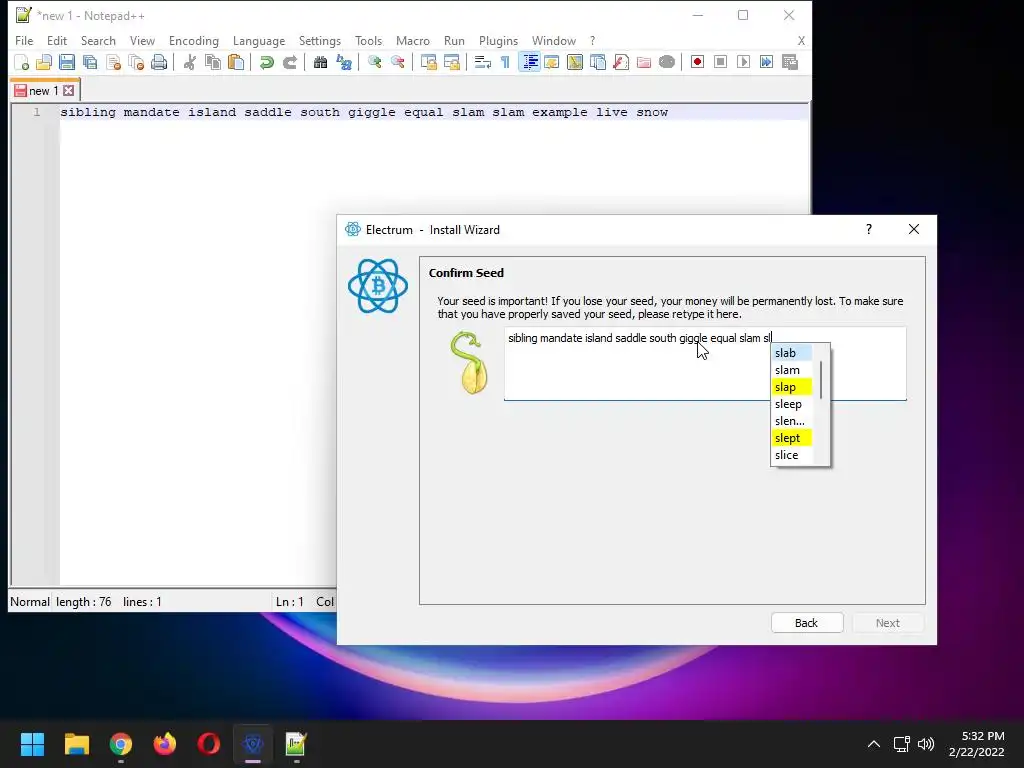Toggle synchronized vertical scrolling icon
This screenshot has height=768, width=1024.
(x=428, y=62)
